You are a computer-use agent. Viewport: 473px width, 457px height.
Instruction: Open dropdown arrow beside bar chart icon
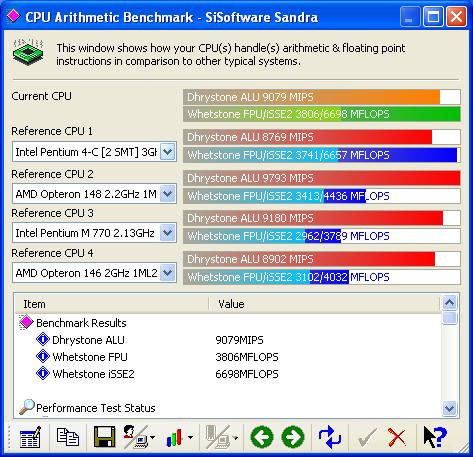tap(190, 437)
